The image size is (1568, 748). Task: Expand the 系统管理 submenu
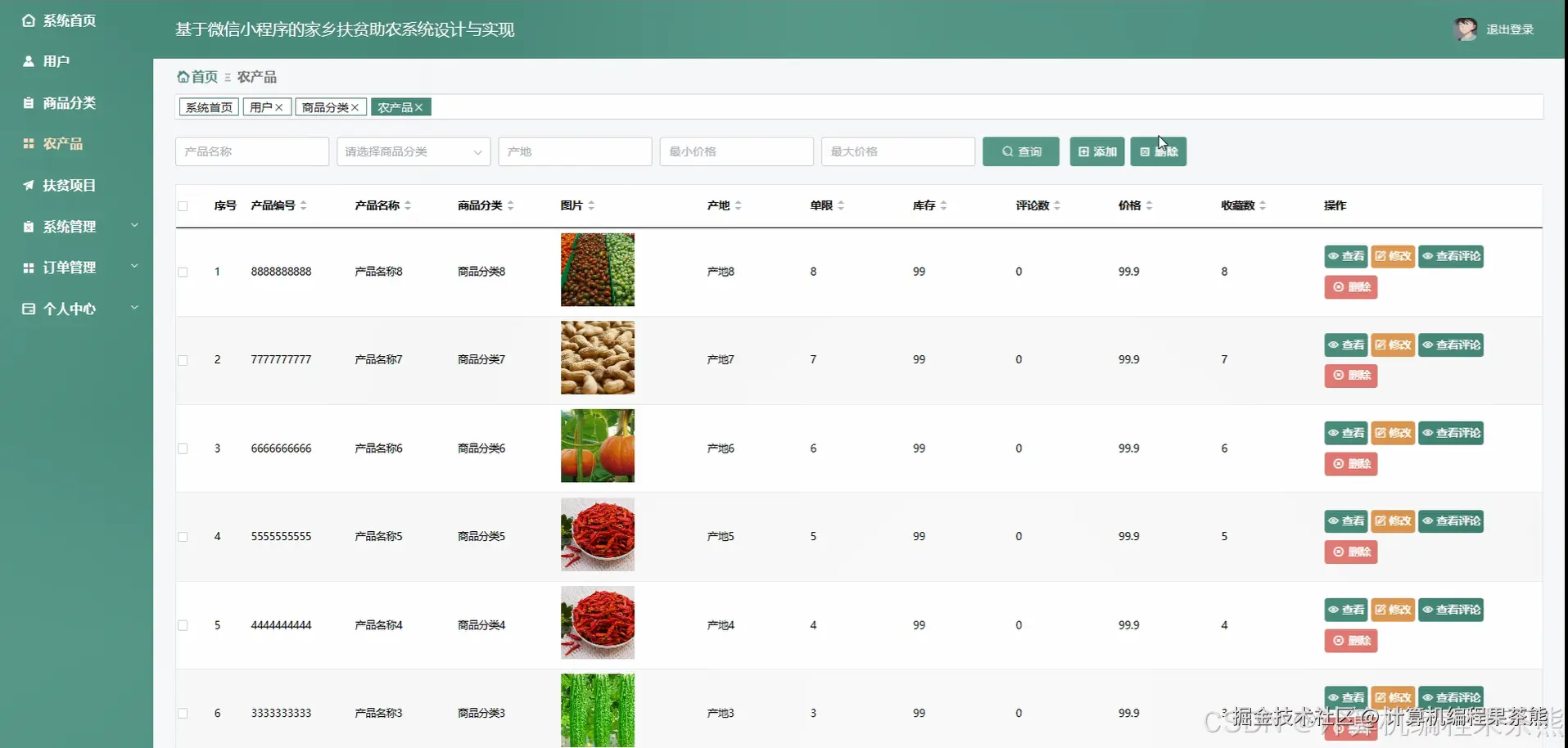coord(80,227)
